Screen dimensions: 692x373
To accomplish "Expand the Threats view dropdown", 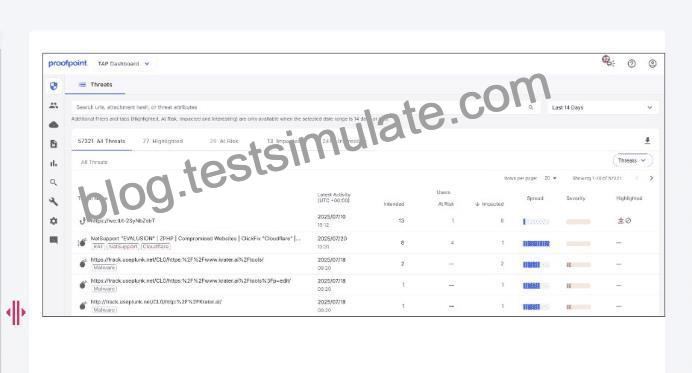I will pyautogui.click(x=632, y=160).
